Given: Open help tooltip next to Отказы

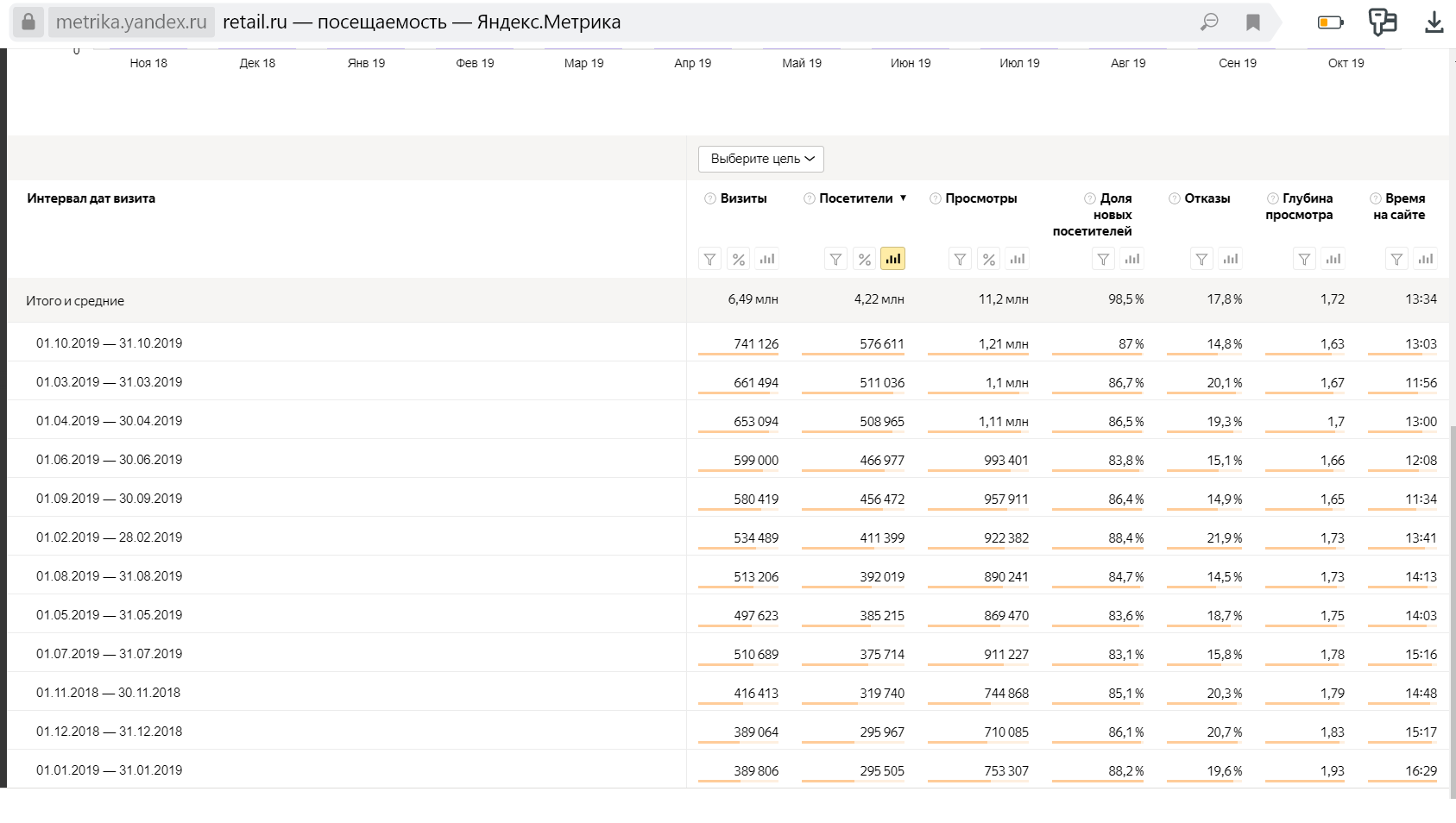Looking at the screenshot, I should [x=1175, y=198].
